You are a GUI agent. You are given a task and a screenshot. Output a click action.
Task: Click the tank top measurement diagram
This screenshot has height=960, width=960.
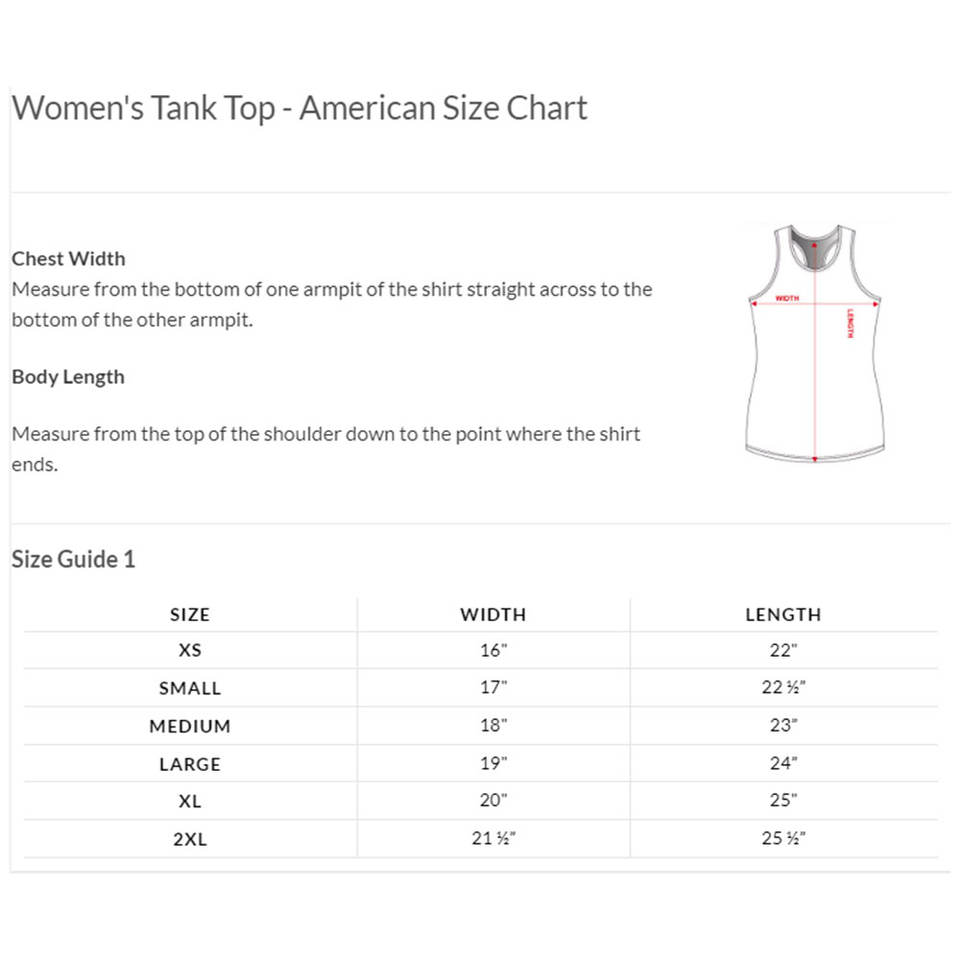pyautogui.click(x=814, y=344)
